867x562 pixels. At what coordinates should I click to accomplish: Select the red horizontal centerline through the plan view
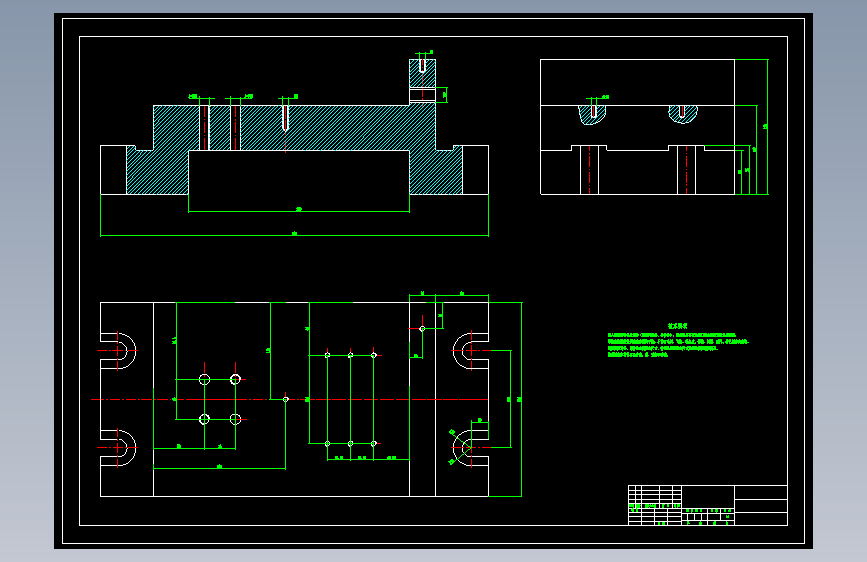(x=290, y=399)
